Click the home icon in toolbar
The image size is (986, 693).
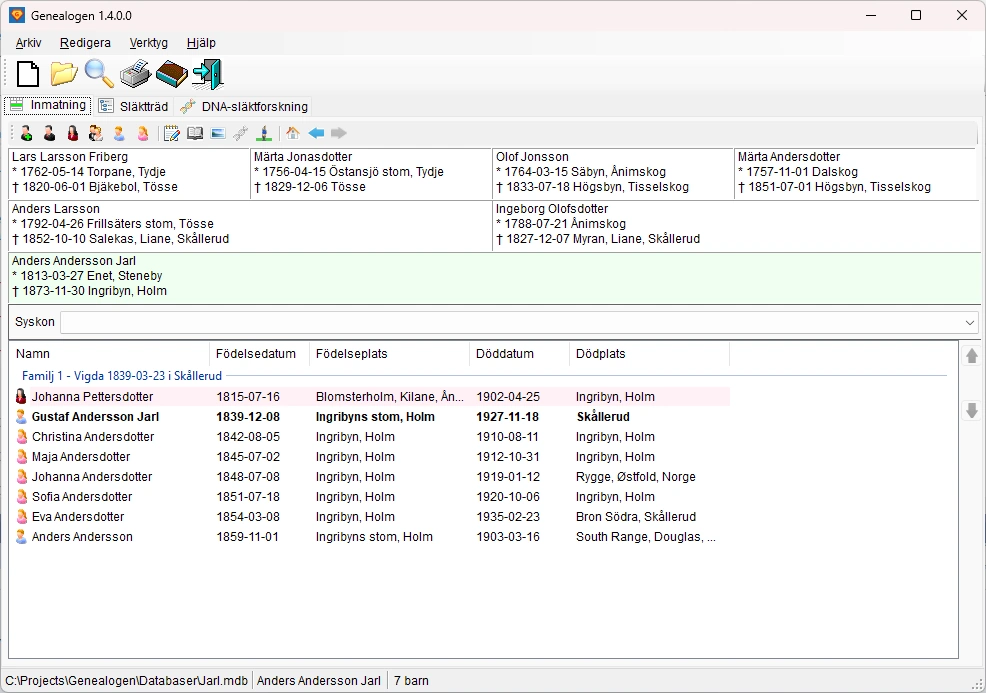coord(293,133)
